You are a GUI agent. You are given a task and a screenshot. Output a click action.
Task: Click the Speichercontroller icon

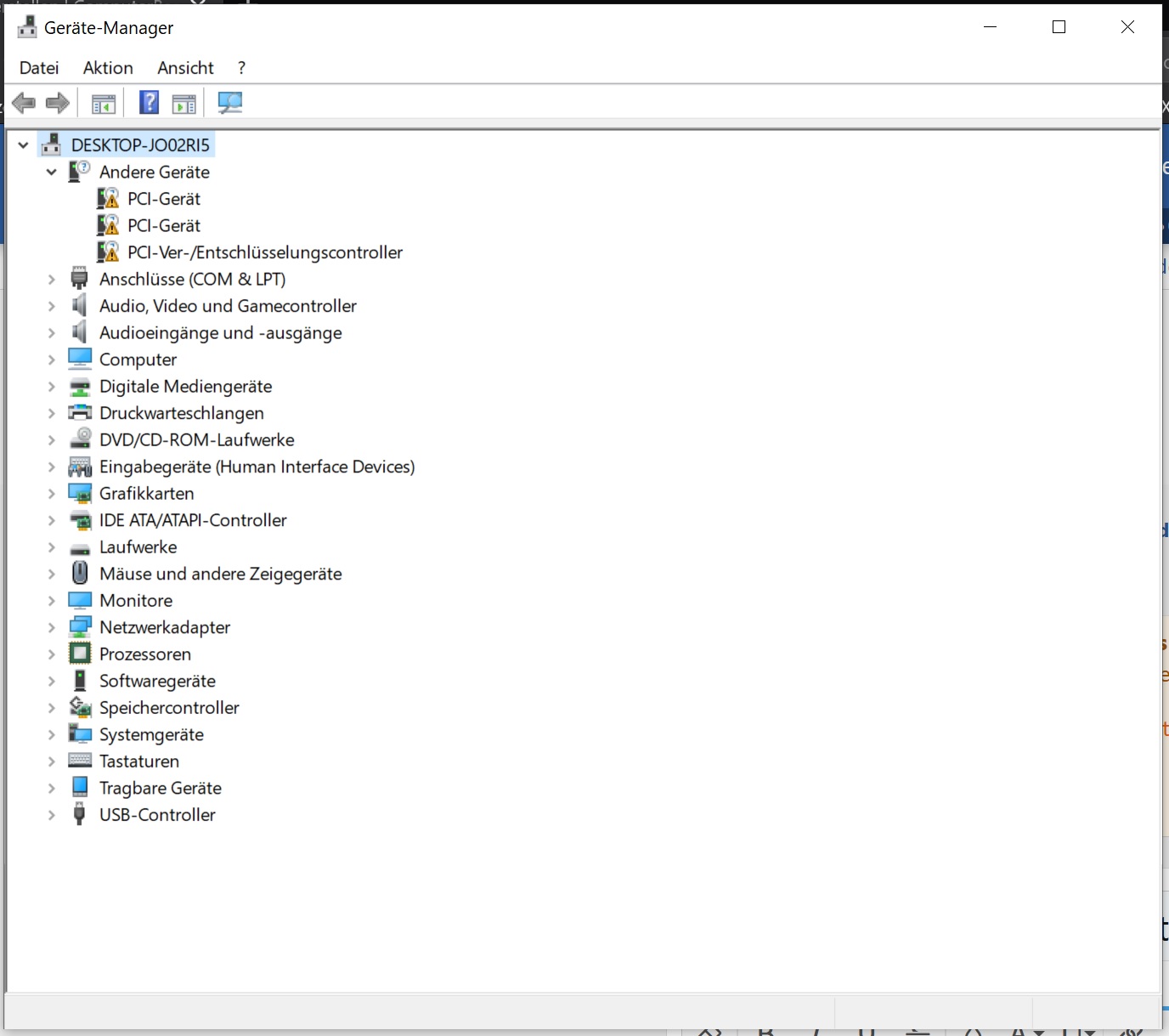(x=80, y=707)
